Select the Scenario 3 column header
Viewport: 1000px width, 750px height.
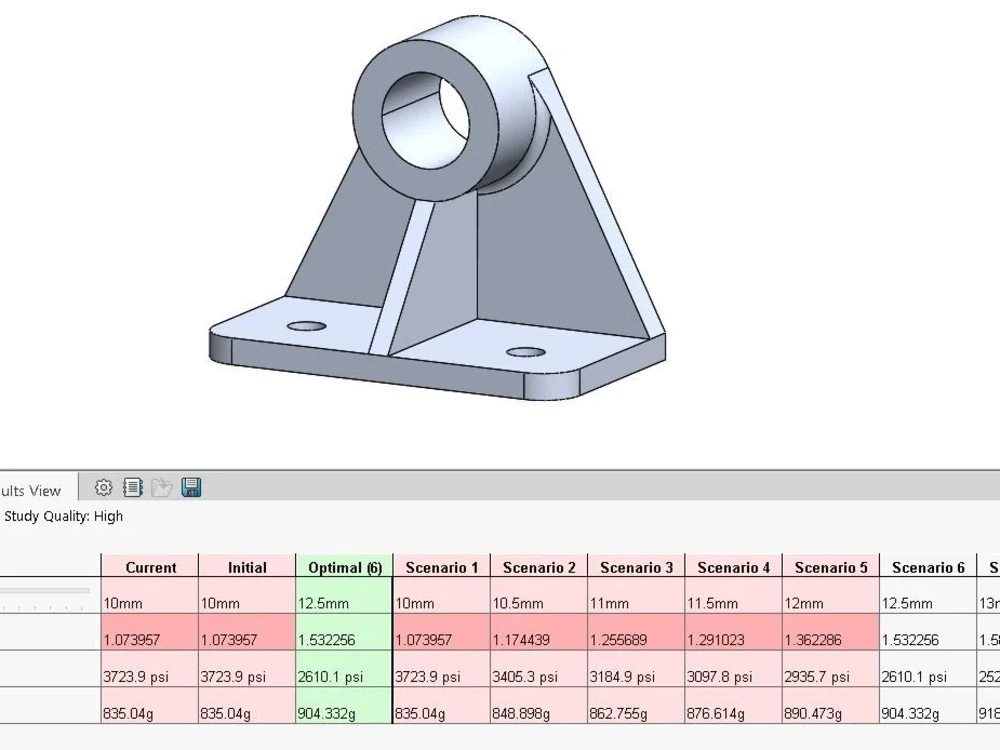636,567
